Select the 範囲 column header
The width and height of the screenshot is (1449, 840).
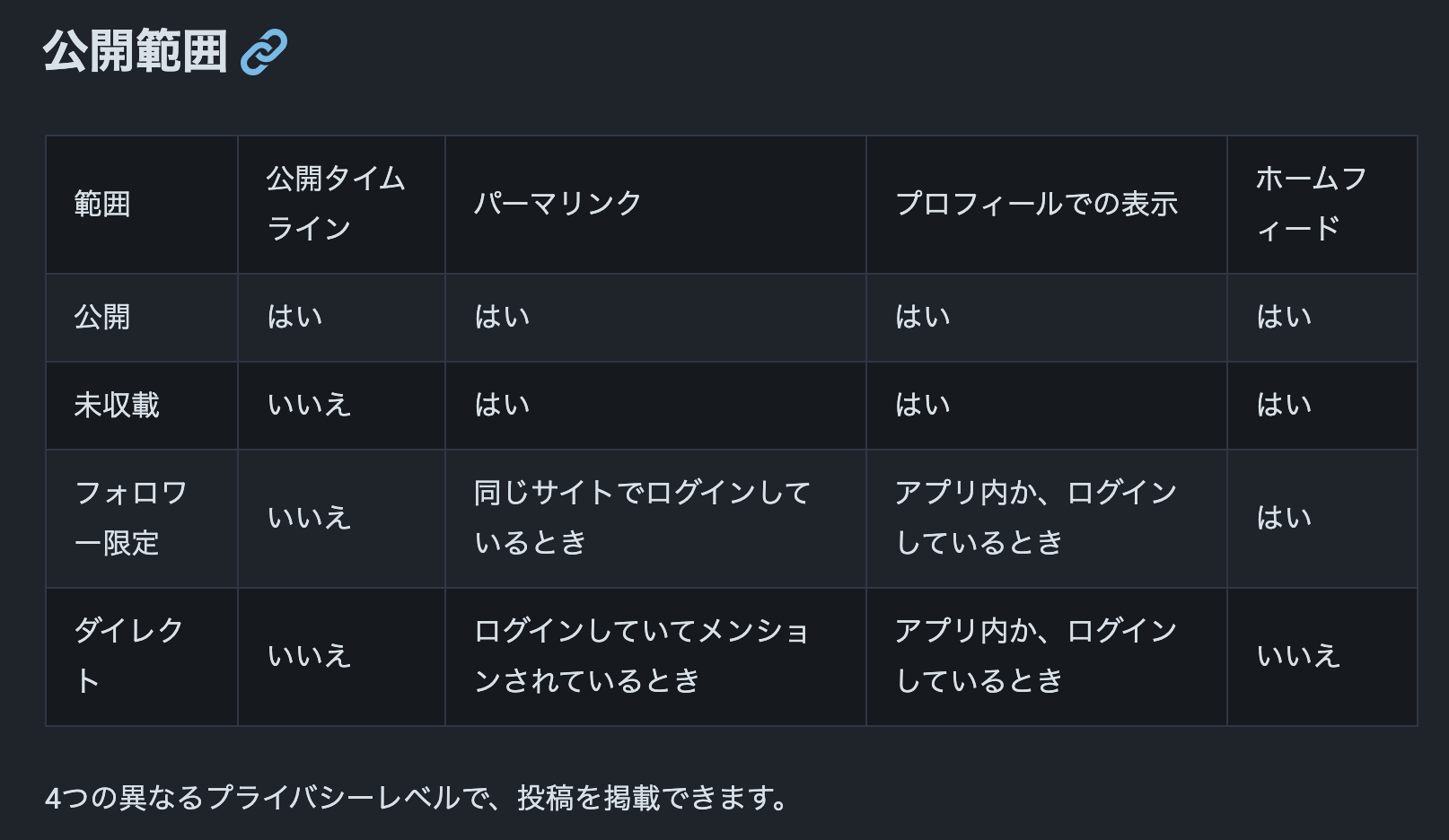tap(142, 205)
